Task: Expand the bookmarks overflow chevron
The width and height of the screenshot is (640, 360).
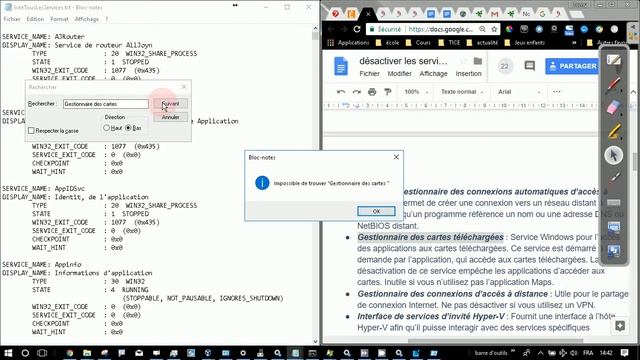Action: [x=574, y=42]
